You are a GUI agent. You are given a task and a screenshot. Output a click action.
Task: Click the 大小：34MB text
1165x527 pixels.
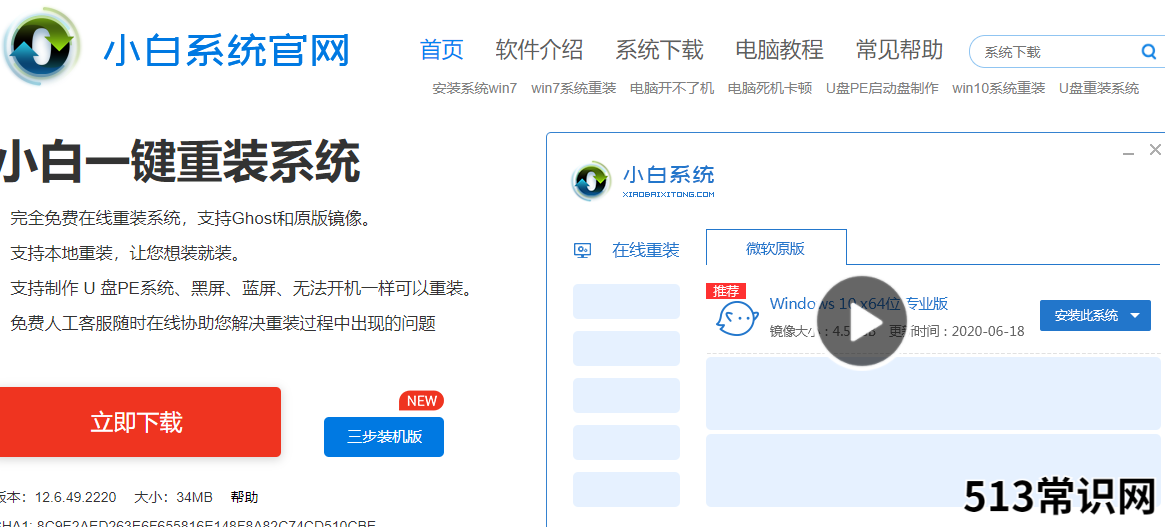tap(174, 497)
